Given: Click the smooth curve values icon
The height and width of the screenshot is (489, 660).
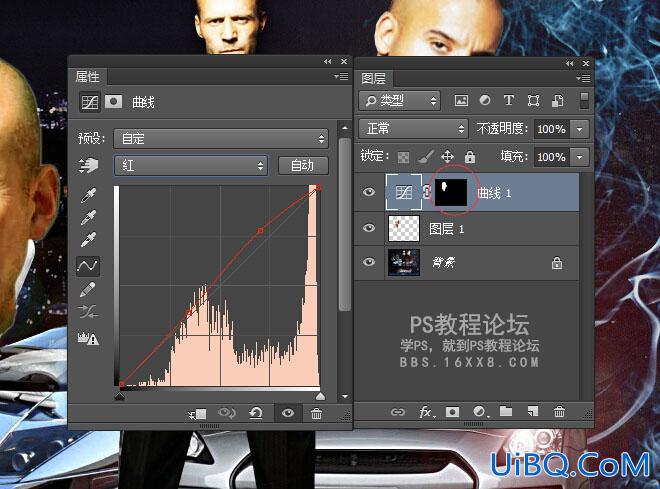Looking at the screenshot, I should [88, 312].
